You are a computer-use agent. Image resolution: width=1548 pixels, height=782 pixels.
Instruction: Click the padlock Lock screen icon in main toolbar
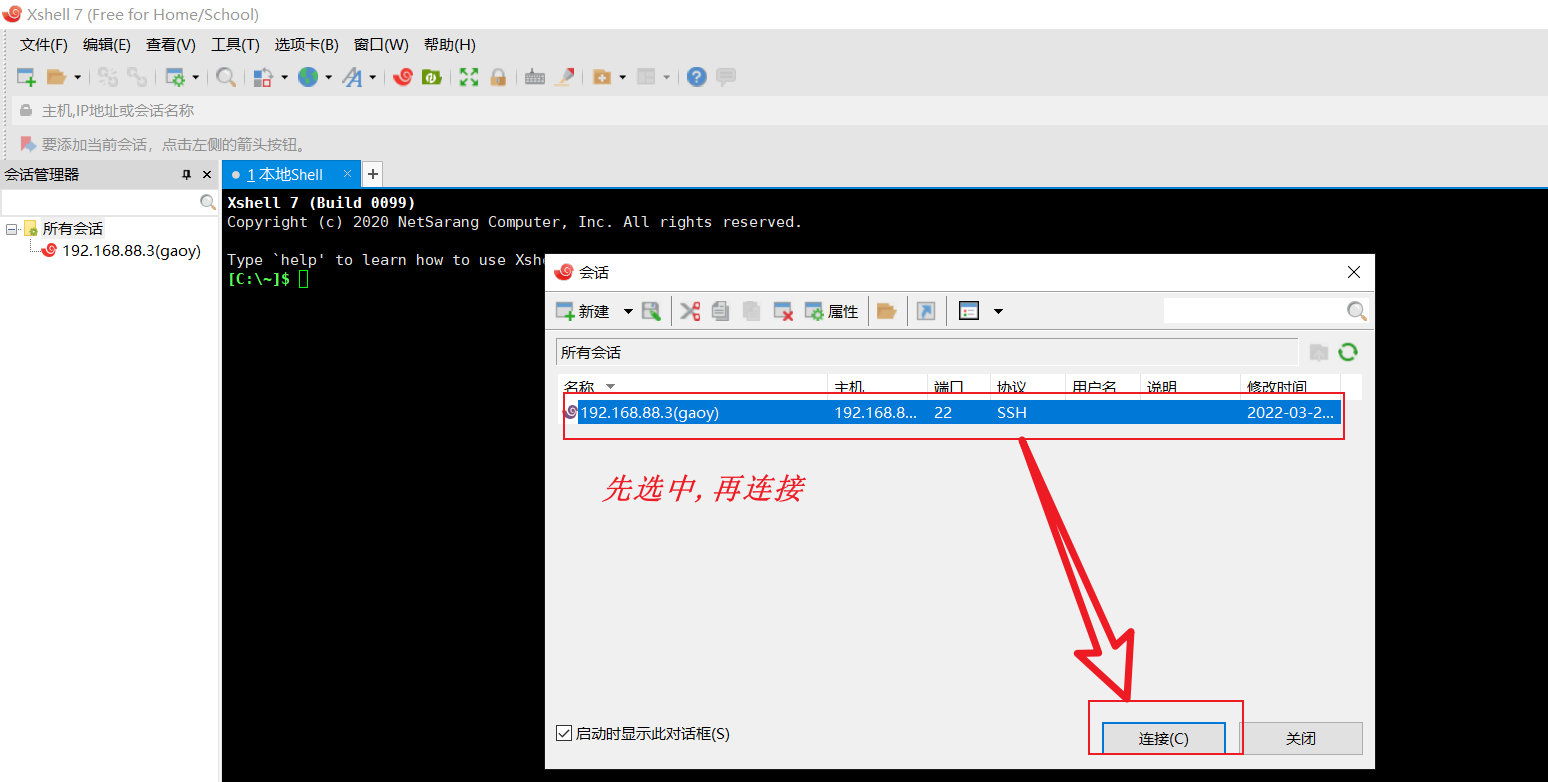pos(498,77)
